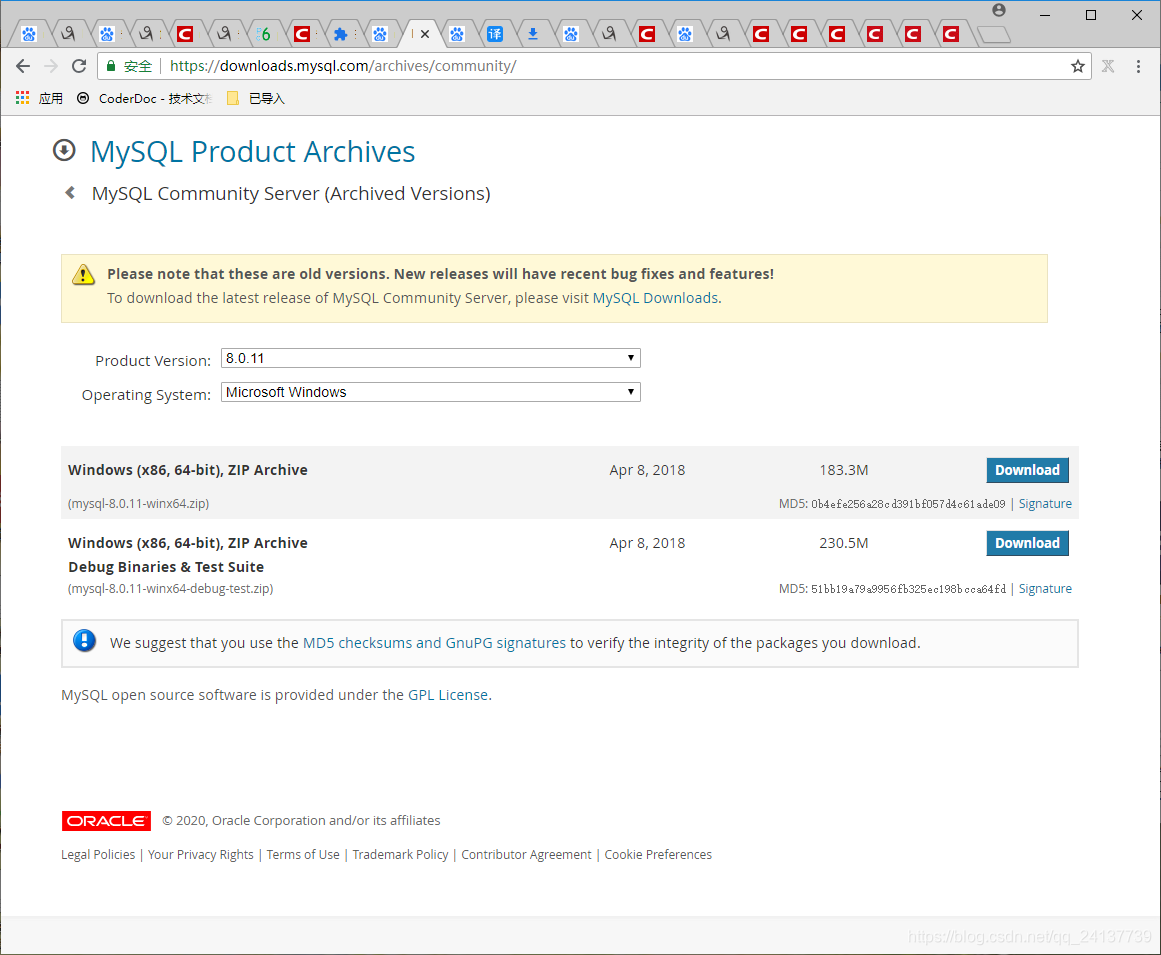The width and height of the screenshot is (1161, 955).
Task: Click the MySQL Product Archives heading
Action: point(252,152)
